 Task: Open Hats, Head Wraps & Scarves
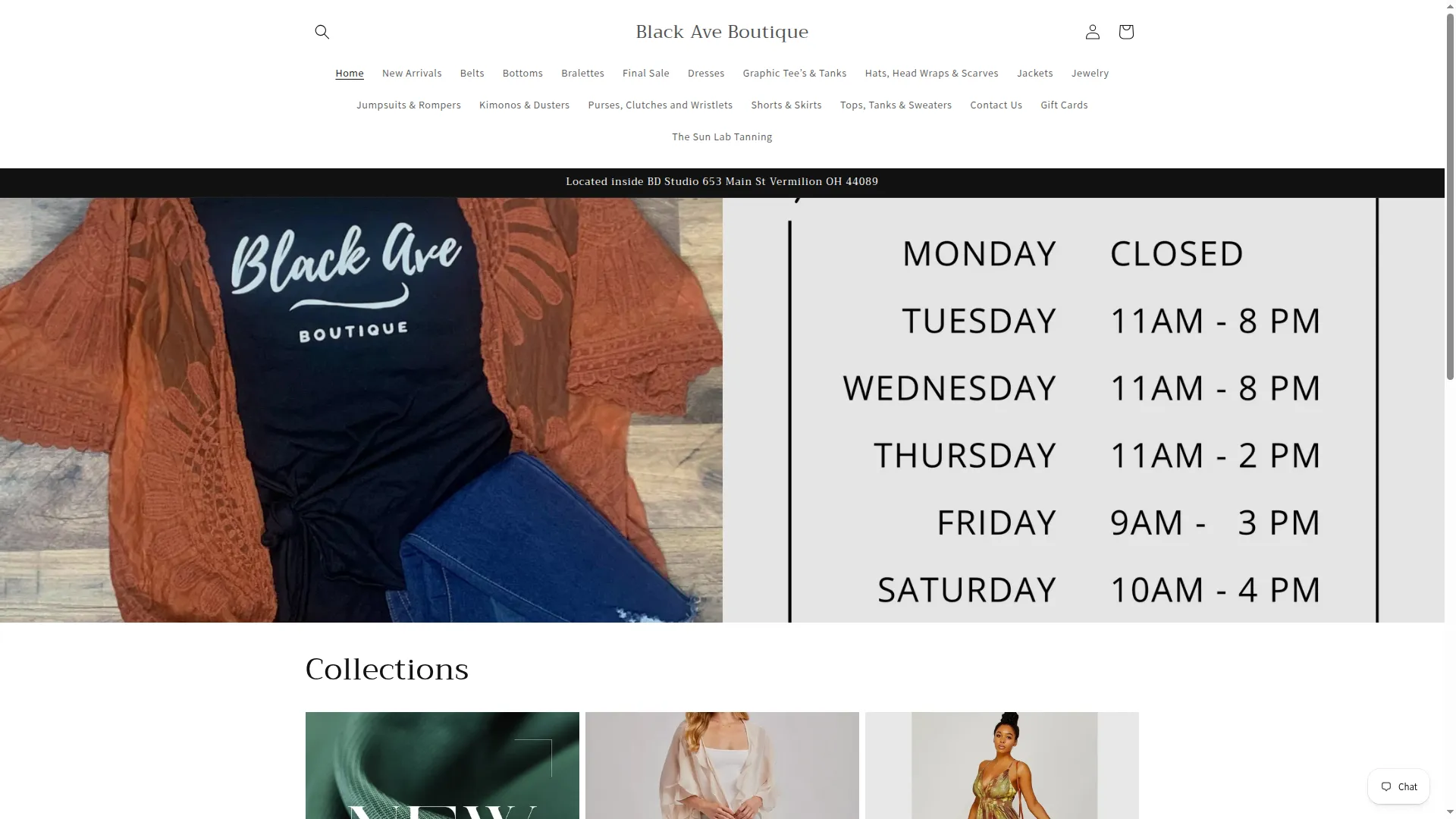click(931, 73)
